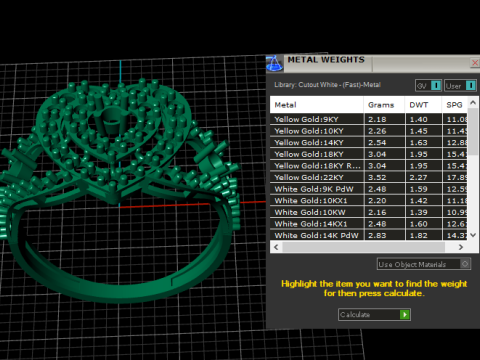Click the Use Object Materials diamond icon
Image resolution: width=480 pixels, height=360 pixels.
click(x=465, y=264)
